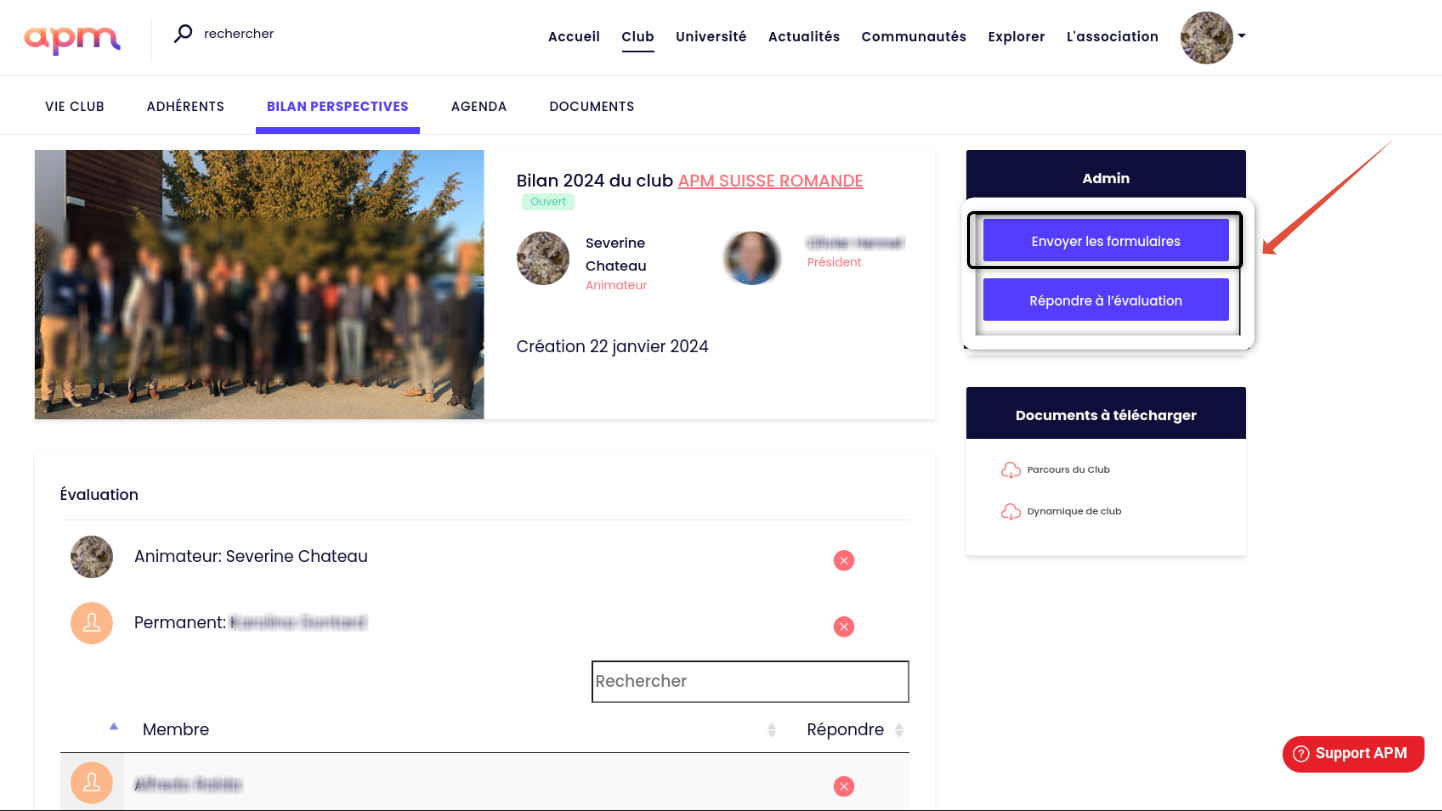Switch to the AGENDA tab

479,106
